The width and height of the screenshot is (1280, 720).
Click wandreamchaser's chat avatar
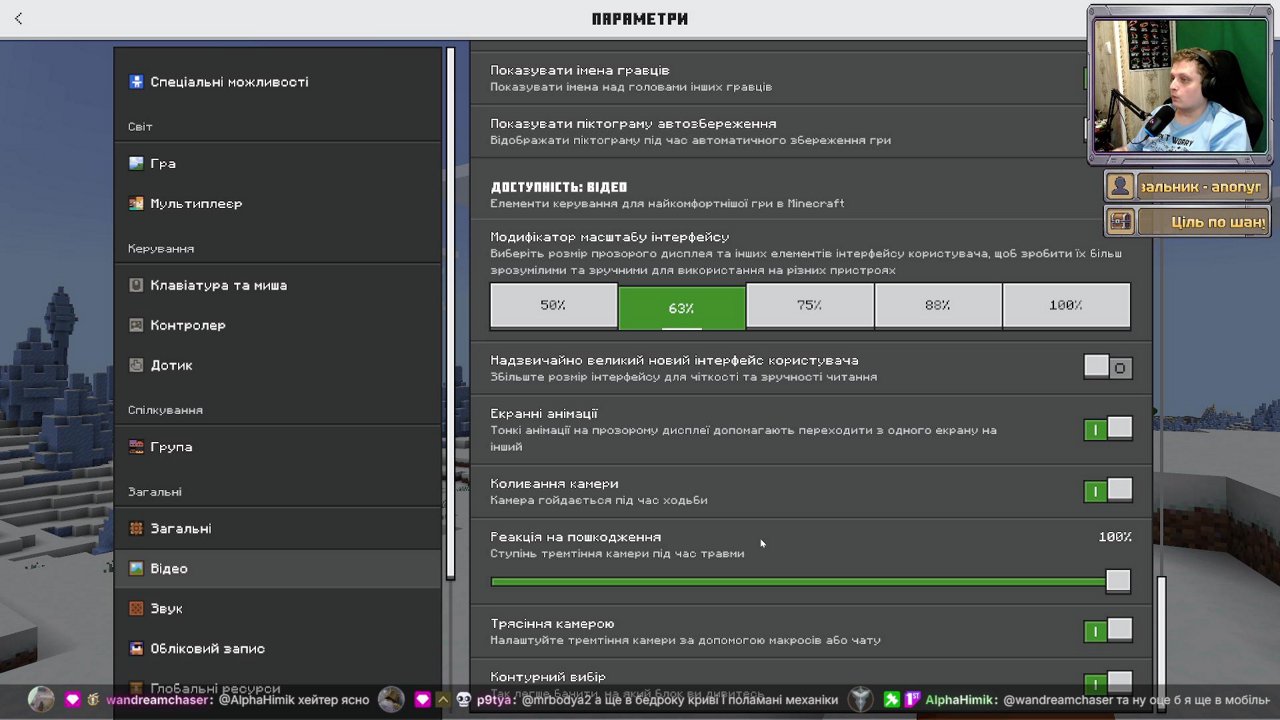[x=41, y=700]
